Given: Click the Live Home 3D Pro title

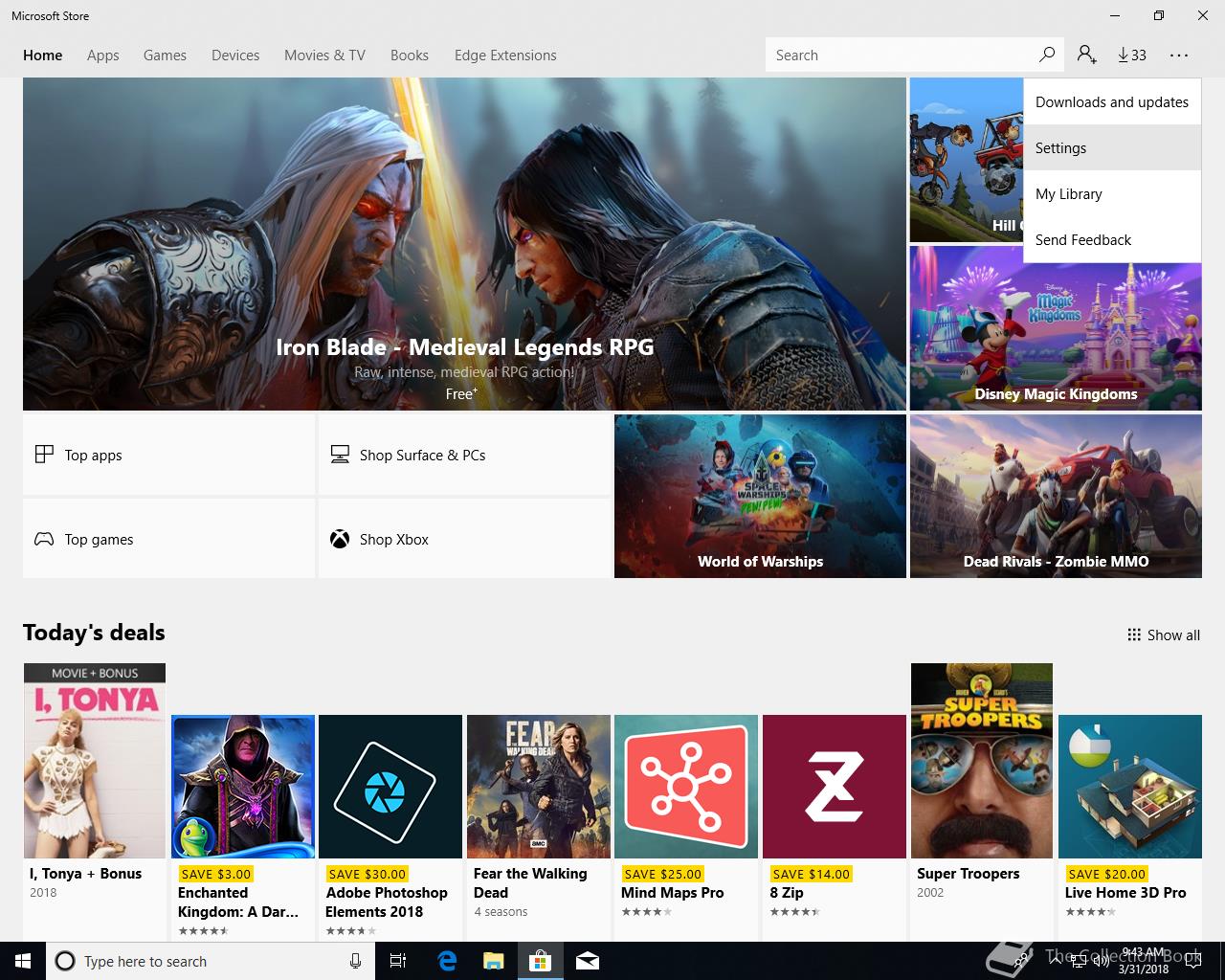Looking at the screenshot, I should (1125, 893).
